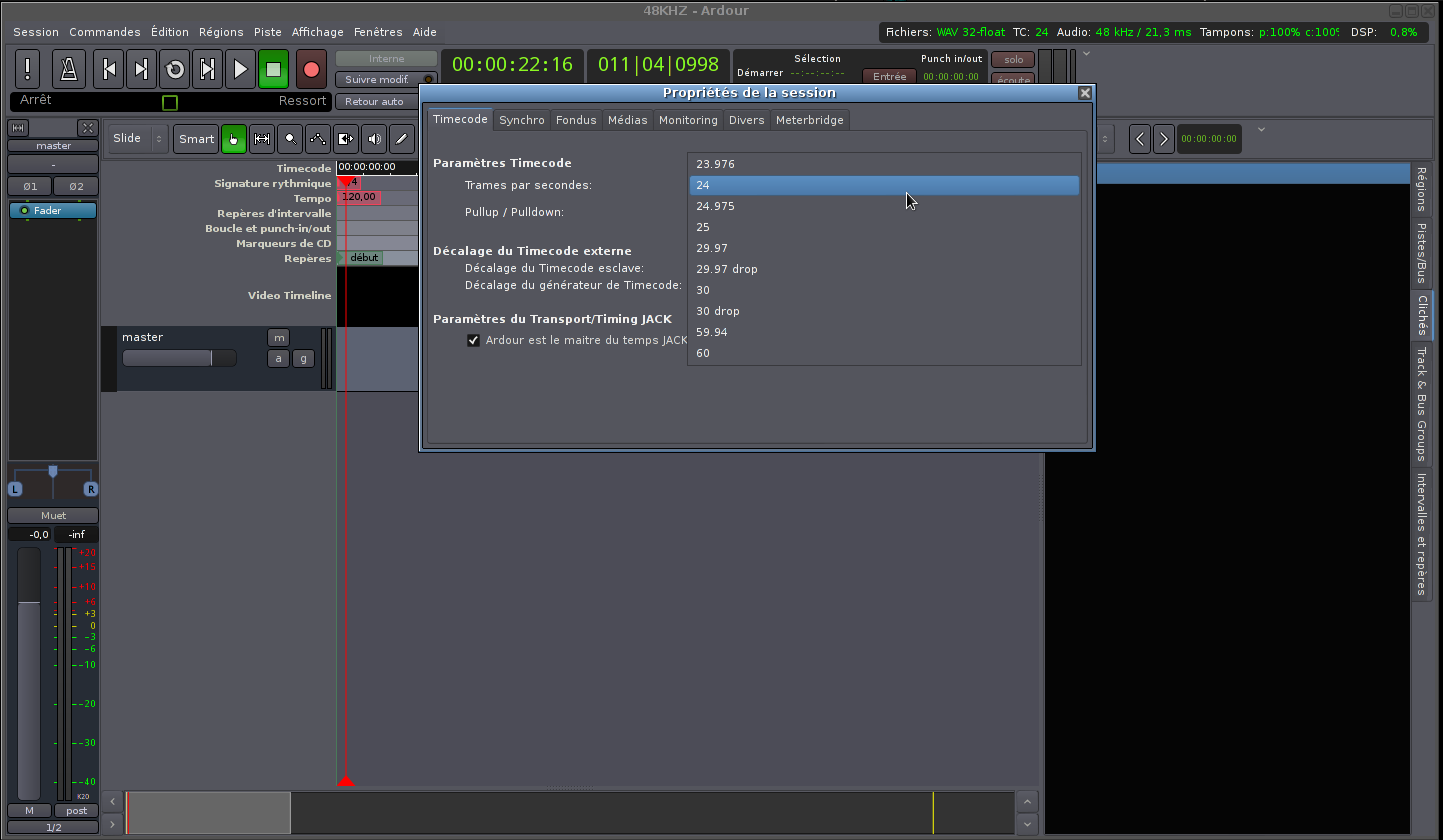1443x840 pixels.
Task: Click the Interne sync source button
Action: [386, 59]
